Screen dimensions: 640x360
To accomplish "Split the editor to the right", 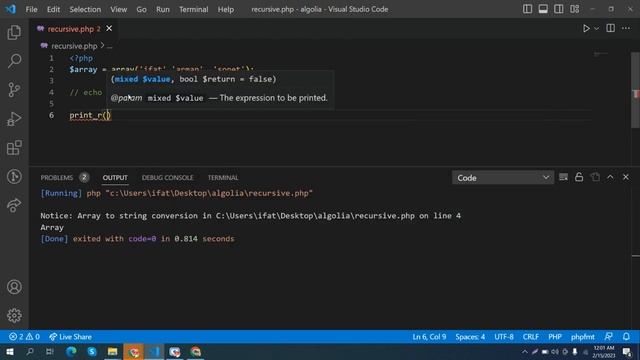I will 611,28.
